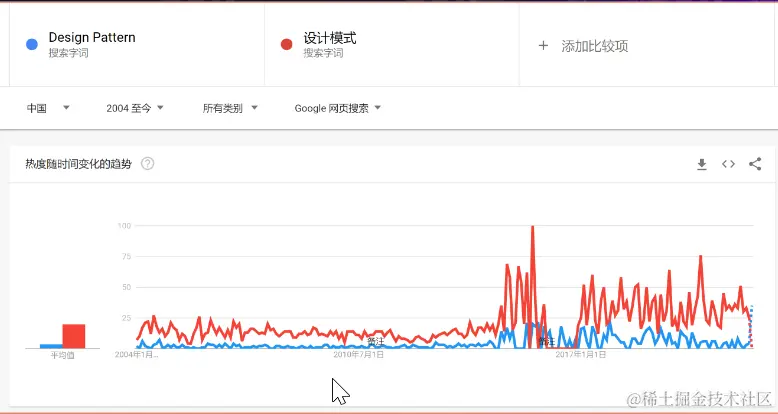Click 添加比较项 to add a term
This screenshot has height=414, width=778.
pyautogui.click(x=594, y=46)
